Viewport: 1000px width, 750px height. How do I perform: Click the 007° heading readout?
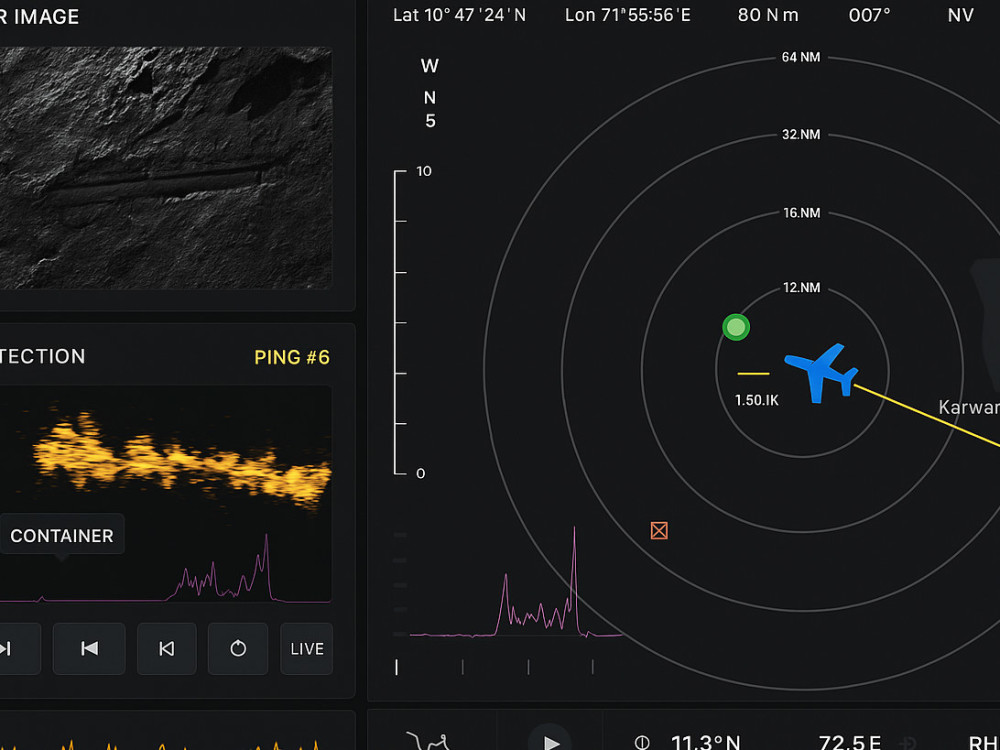tap(869, 15)
